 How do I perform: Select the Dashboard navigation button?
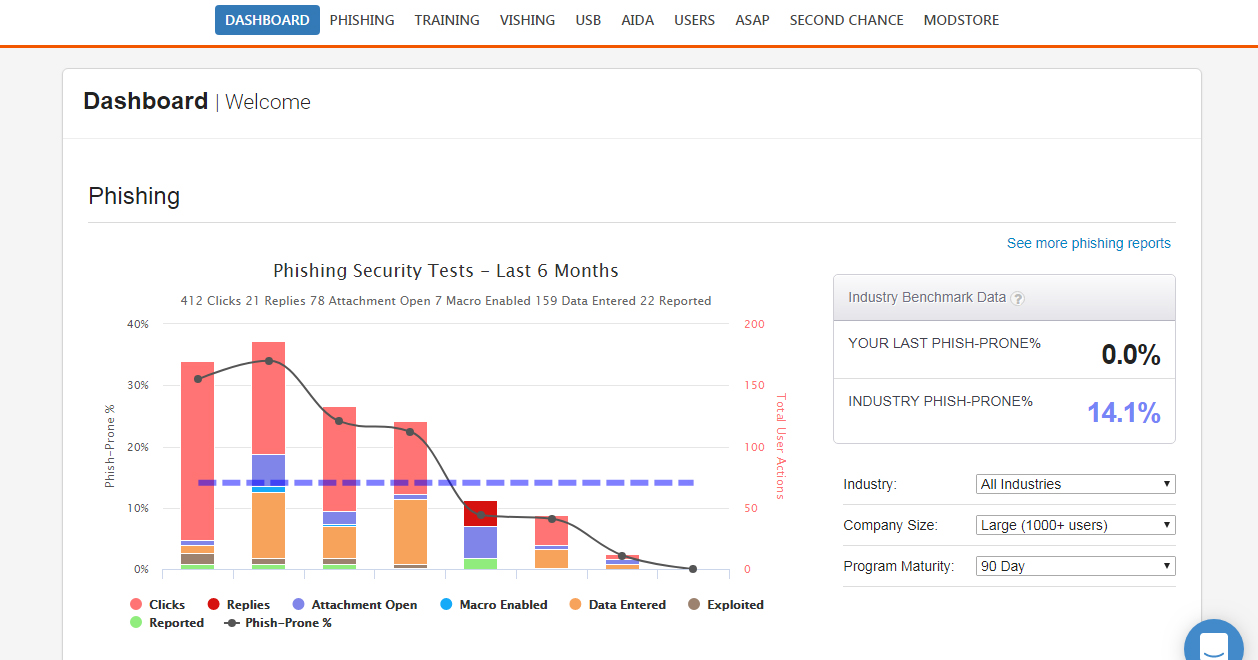(x=267, y=20)
